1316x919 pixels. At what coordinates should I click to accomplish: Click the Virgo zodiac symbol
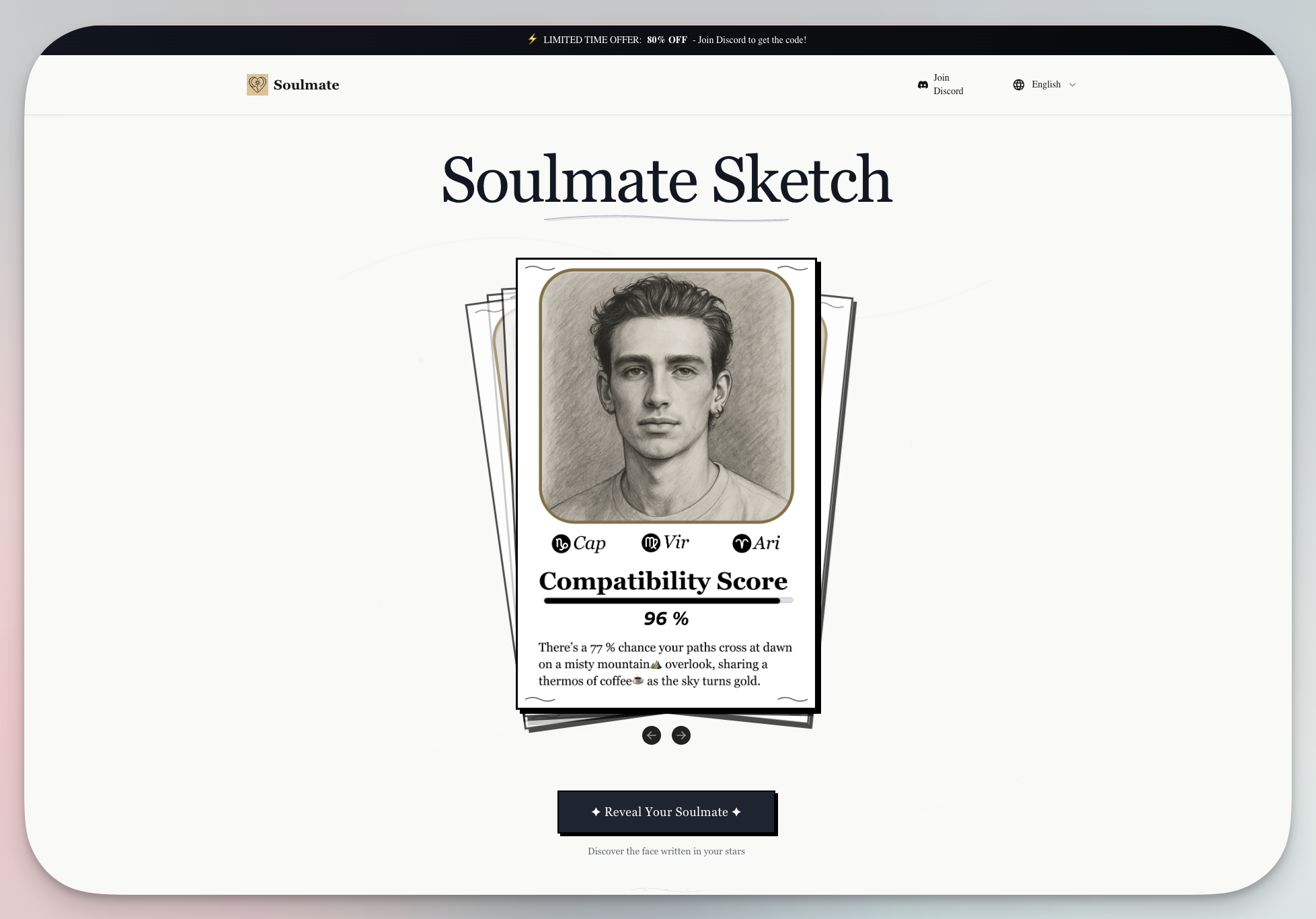650,543
